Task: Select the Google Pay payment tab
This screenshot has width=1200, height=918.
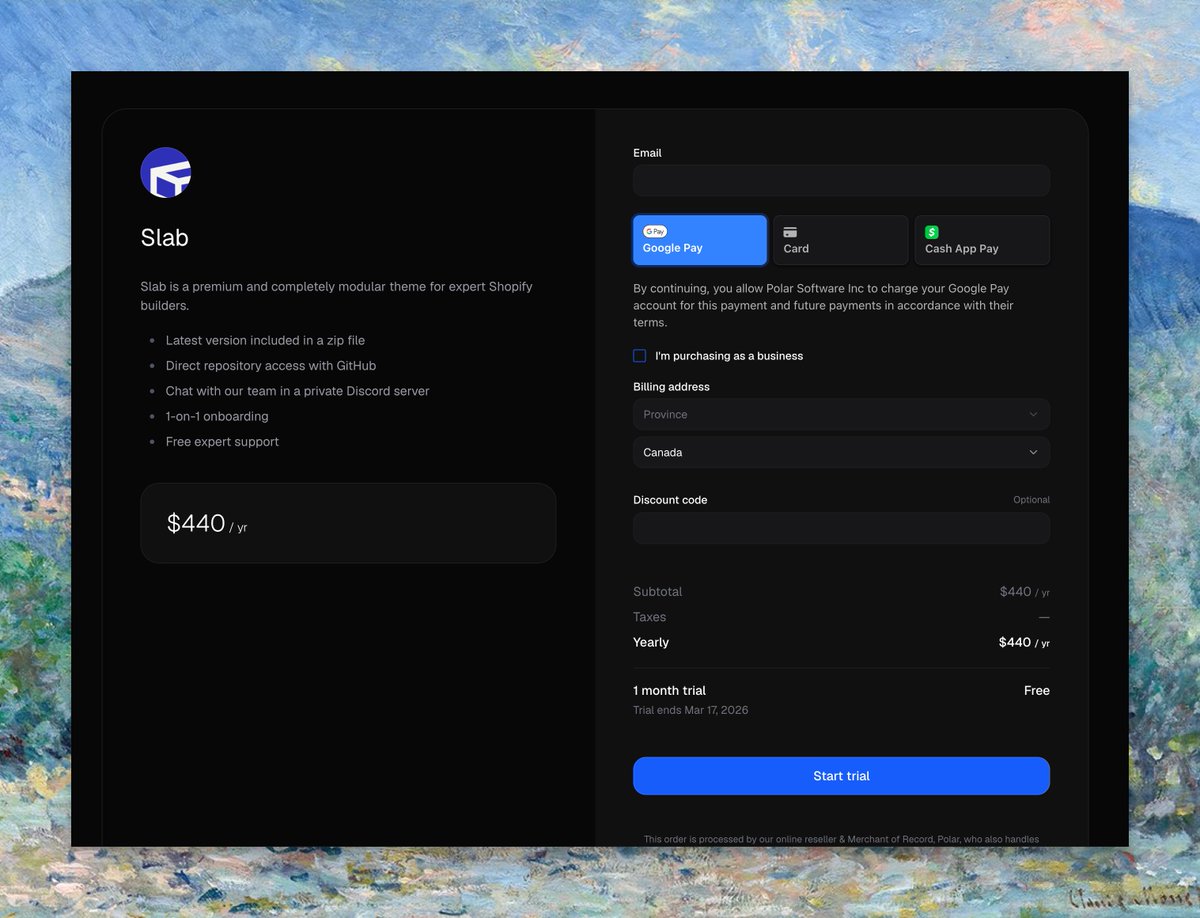Action: (x=700, y=240)
